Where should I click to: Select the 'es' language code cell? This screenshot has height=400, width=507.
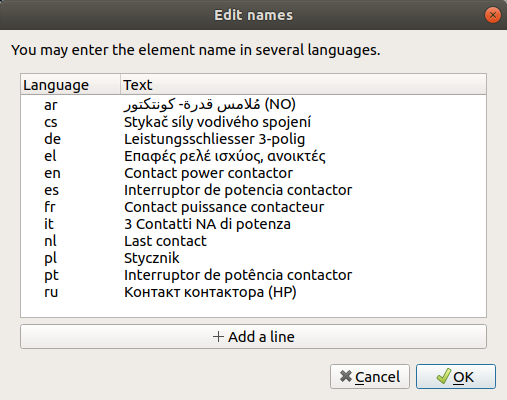pos(51,190)
